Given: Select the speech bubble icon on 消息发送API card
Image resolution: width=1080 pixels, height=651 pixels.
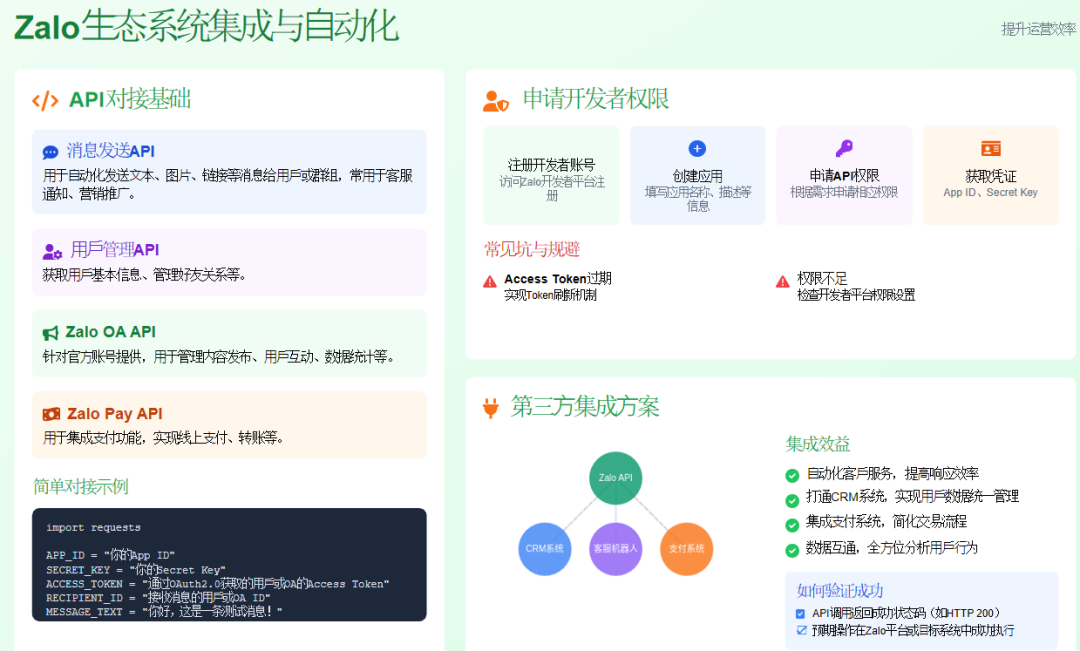Looking at the screenshot, I should [51, 152].
